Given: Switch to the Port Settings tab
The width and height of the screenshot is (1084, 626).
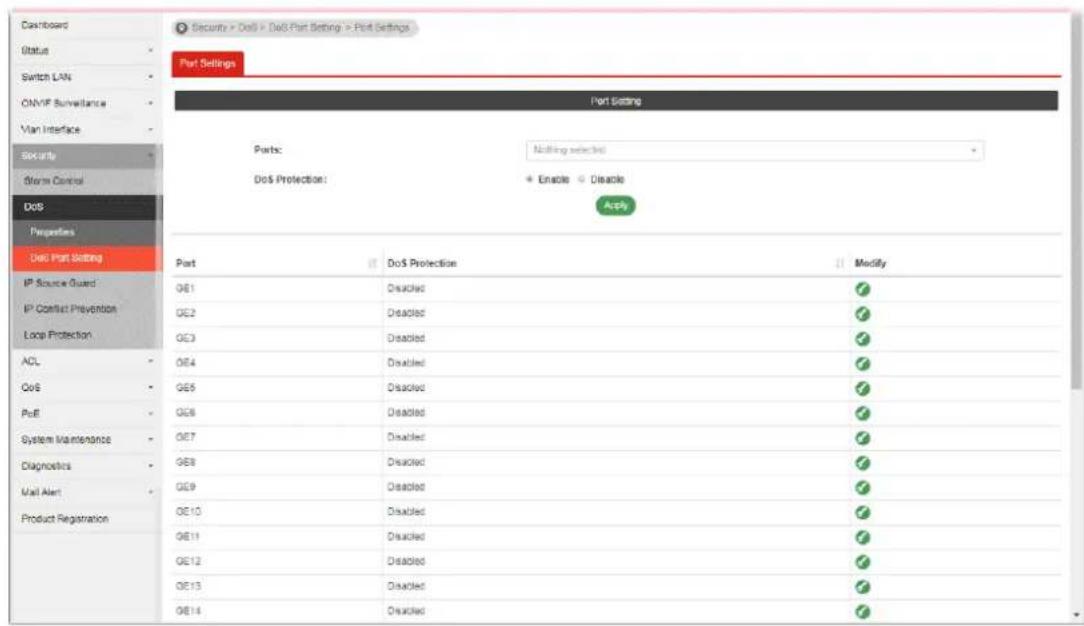Looking at the screenshot, I should tap(207, 64).
